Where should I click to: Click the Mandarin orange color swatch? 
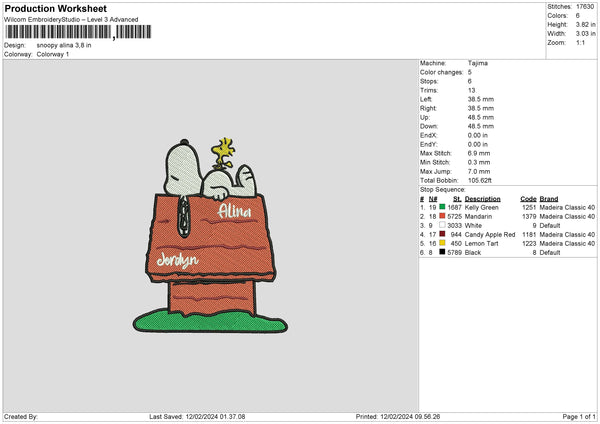442,216
